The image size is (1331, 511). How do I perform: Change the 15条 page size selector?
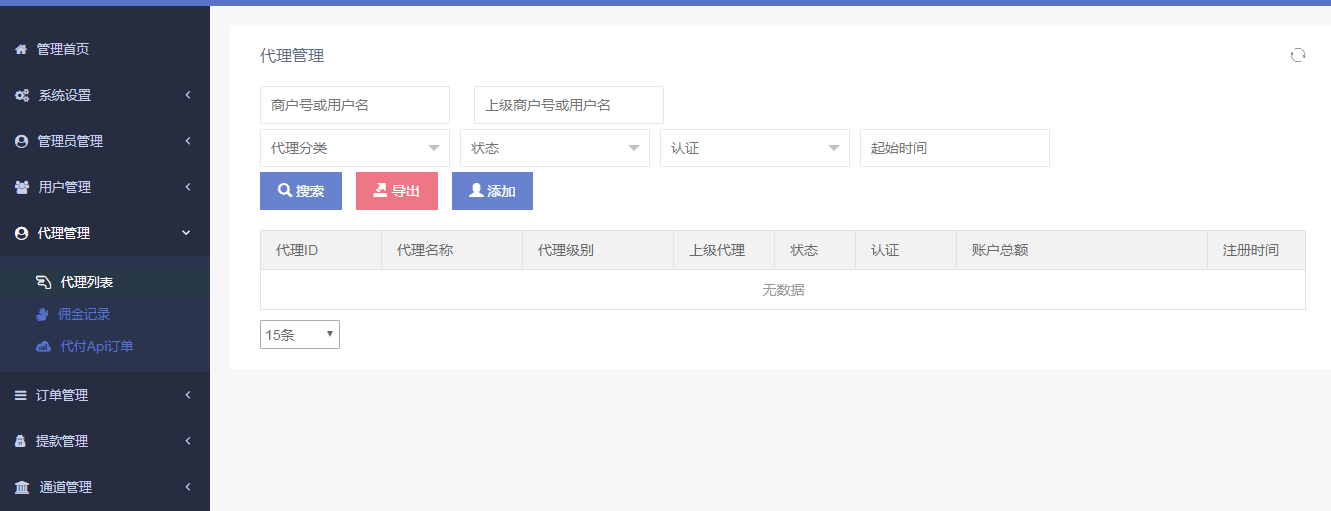(299, 335)
